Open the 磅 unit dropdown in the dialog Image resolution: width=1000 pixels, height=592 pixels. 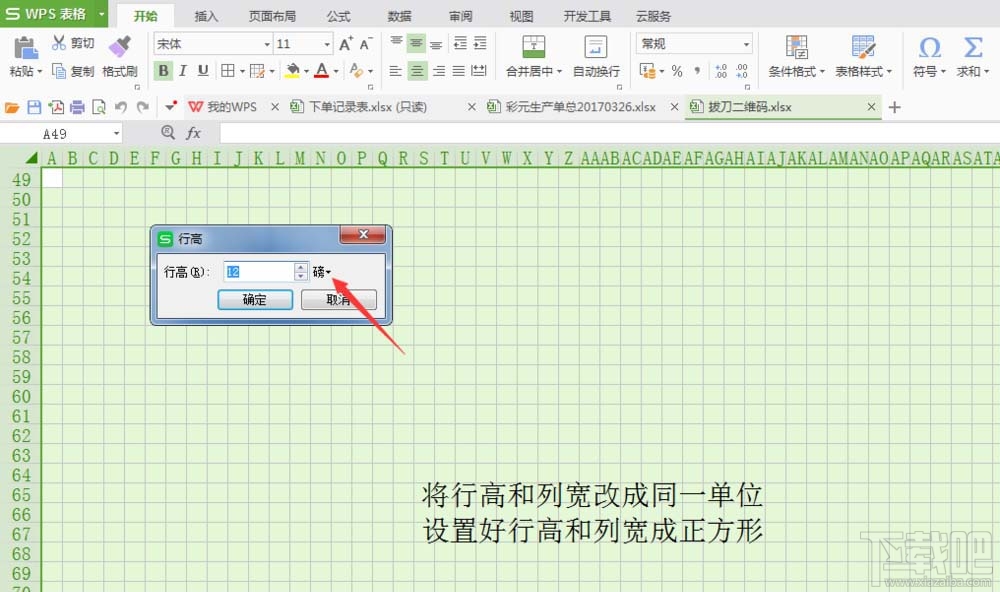[324, 272]
